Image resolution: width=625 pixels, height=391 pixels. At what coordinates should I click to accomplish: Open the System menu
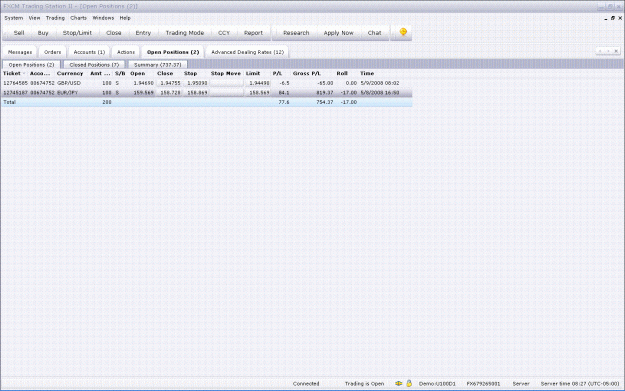tap(14, 18)
